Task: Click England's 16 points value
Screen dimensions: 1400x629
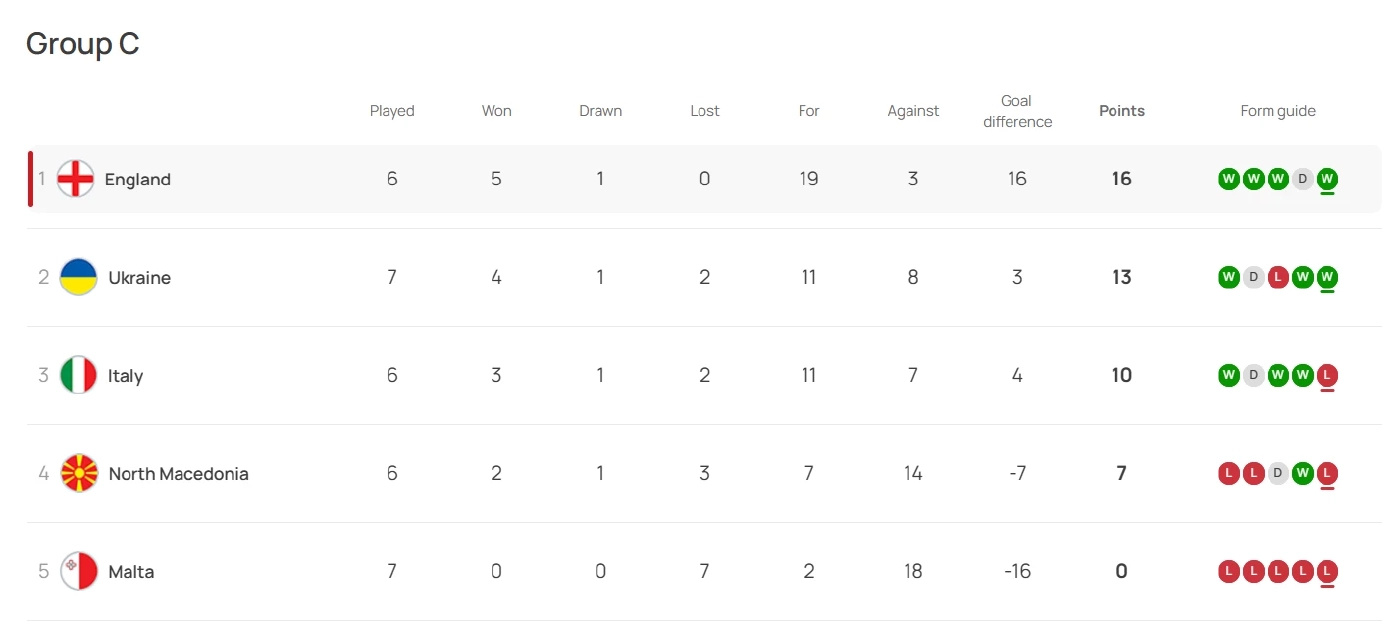Action: click(1121, 179)
